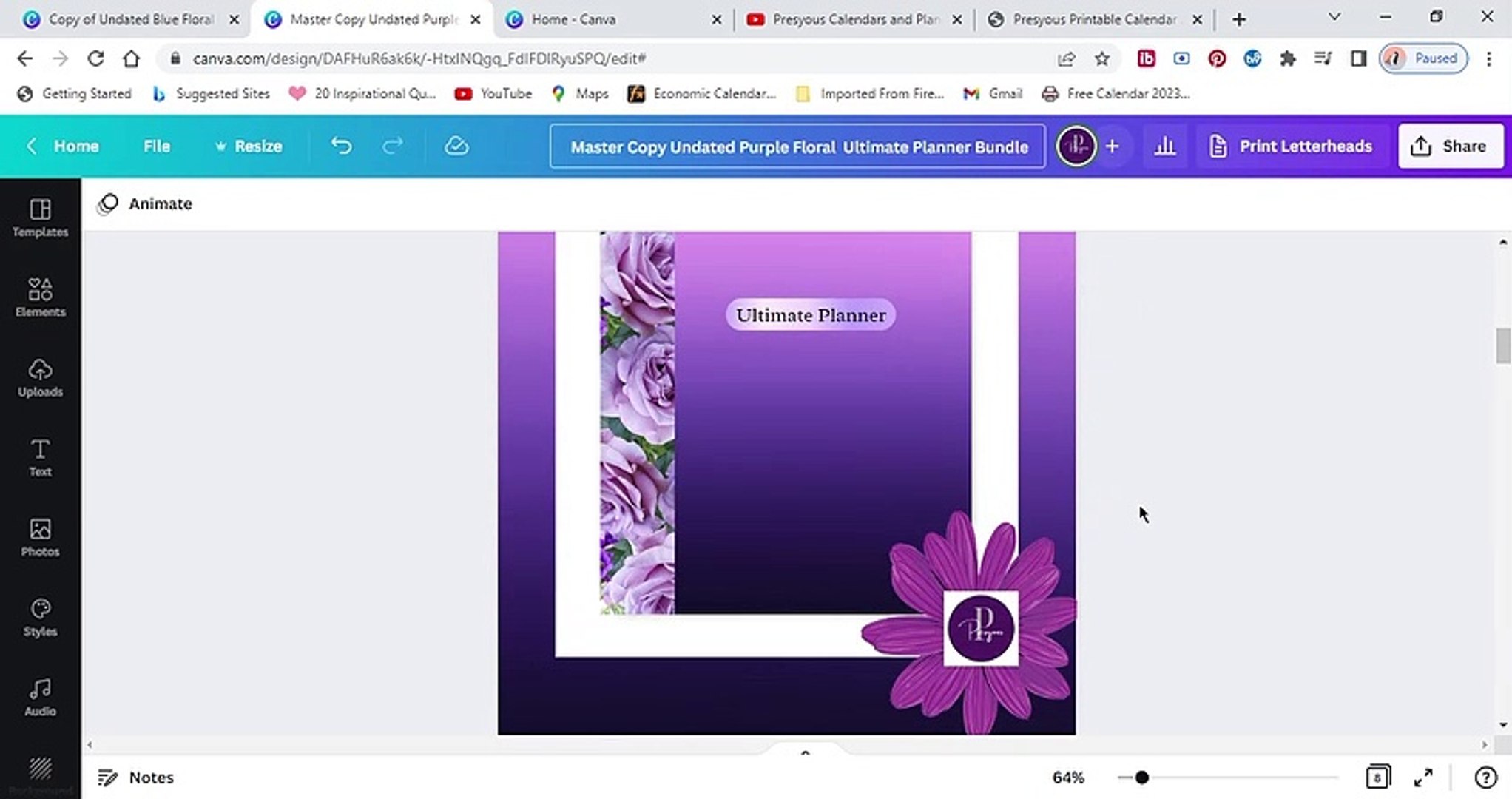
Task: Open the Audio panel
Action: pos(40,696)
